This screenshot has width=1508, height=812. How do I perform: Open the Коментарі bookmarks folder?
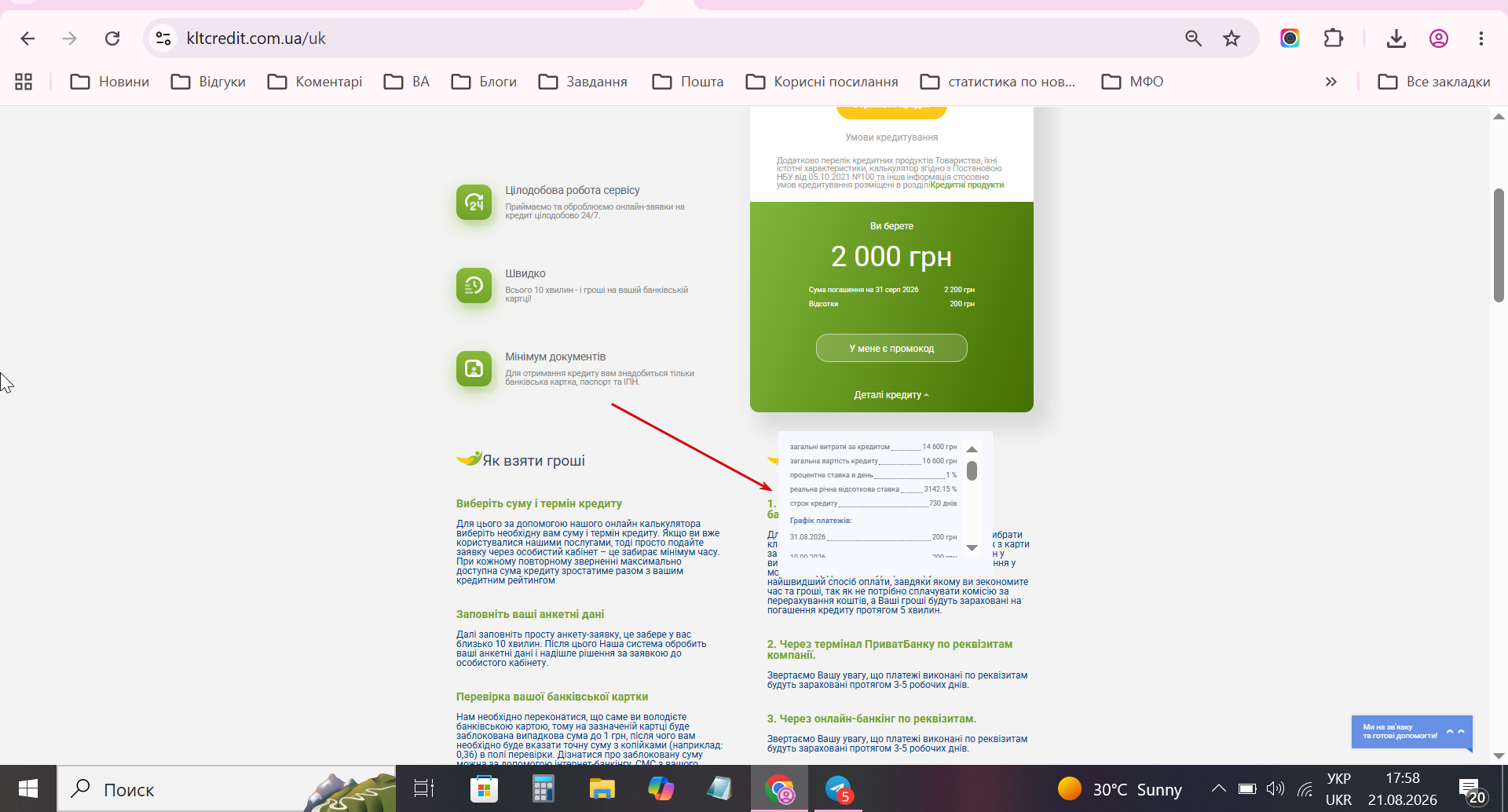tap(315, 82)
